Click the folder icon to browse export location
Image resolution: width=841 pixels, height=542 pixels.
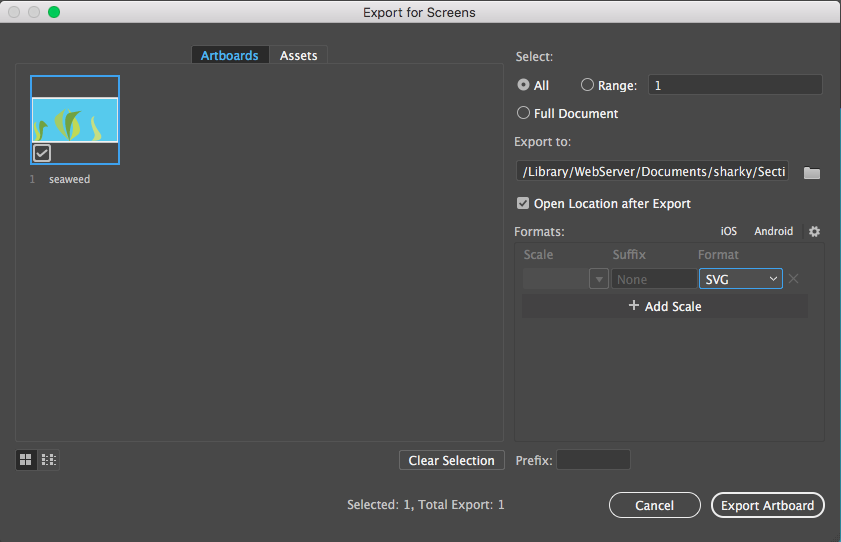(812, 173)
